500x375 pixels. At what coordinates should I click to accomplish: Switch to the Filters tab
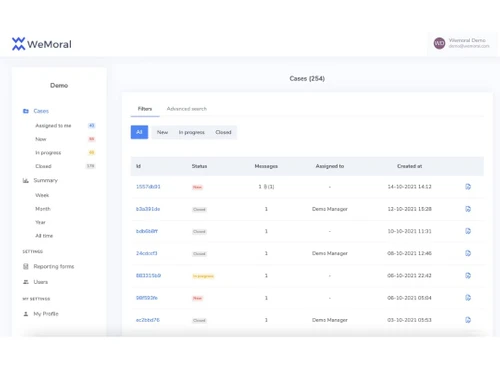pyautogui.click(x=145, y=109)
